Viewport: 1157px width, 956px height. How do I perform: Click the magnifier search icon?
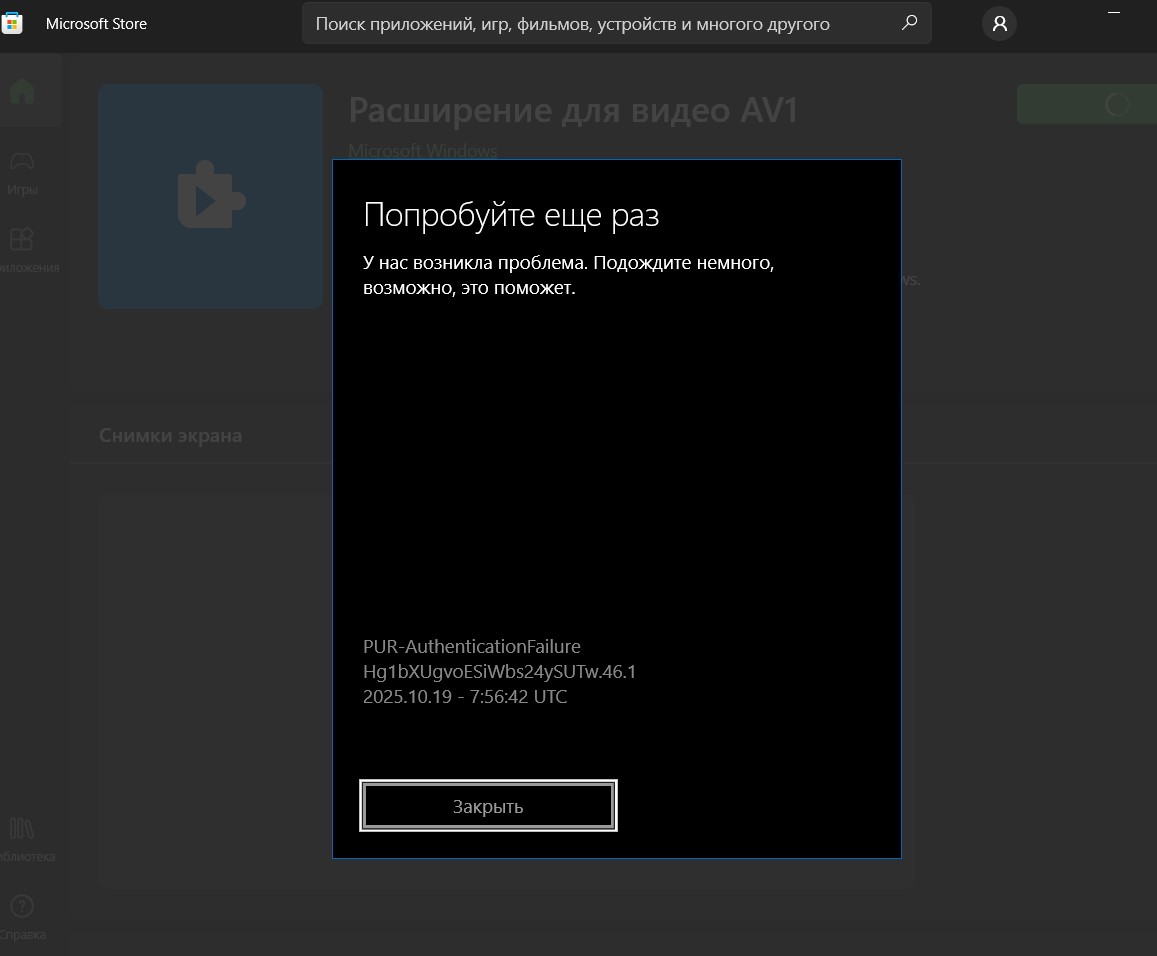[x=910, y=23]
